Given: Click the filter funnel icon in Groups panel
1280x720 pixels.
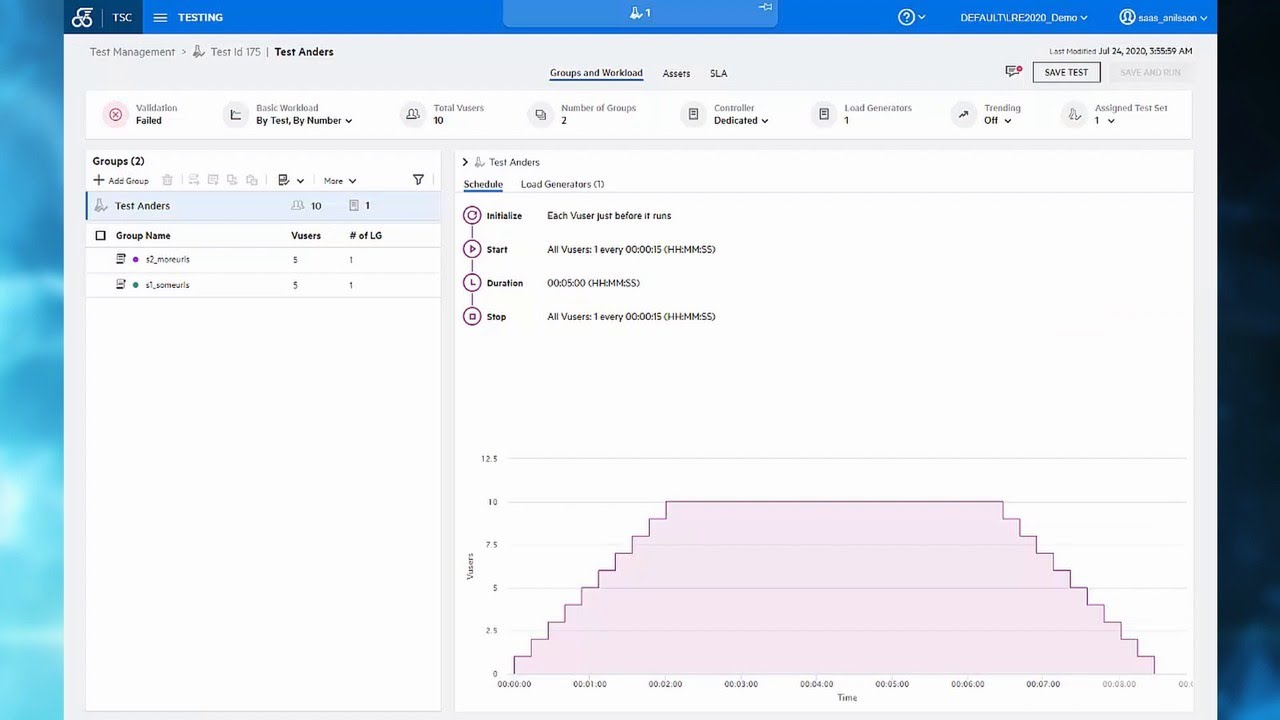Looking at the screenshot, I should [418, 180].
